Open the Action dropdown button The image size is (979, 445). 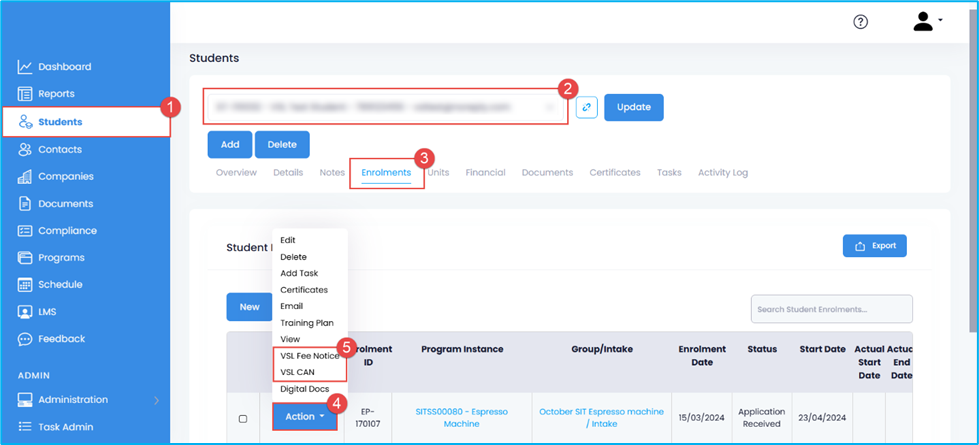[x=304, y=417]
